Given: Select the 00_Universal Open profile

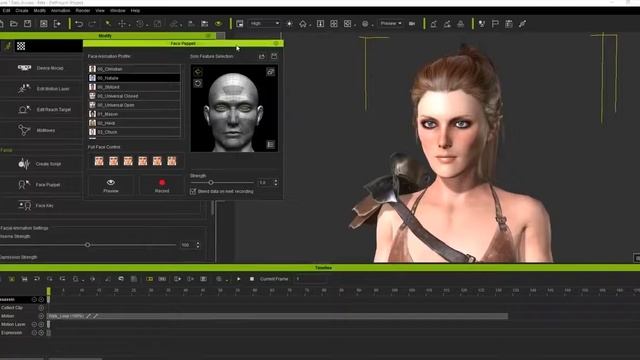Looking at the screenshot, I should point(134,105).
